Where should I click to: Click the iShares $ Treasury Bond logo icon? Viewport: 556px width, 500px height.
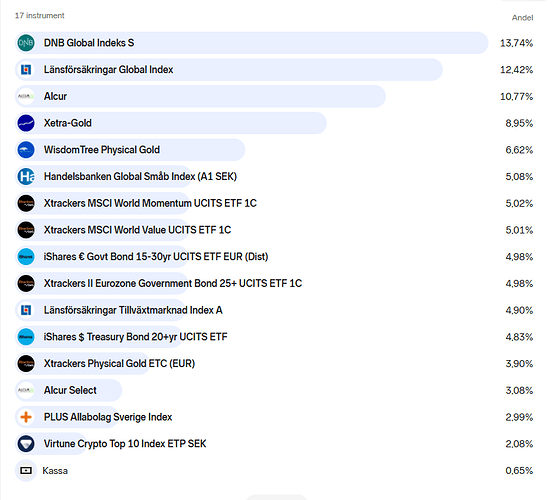click(x=26, y=337)
